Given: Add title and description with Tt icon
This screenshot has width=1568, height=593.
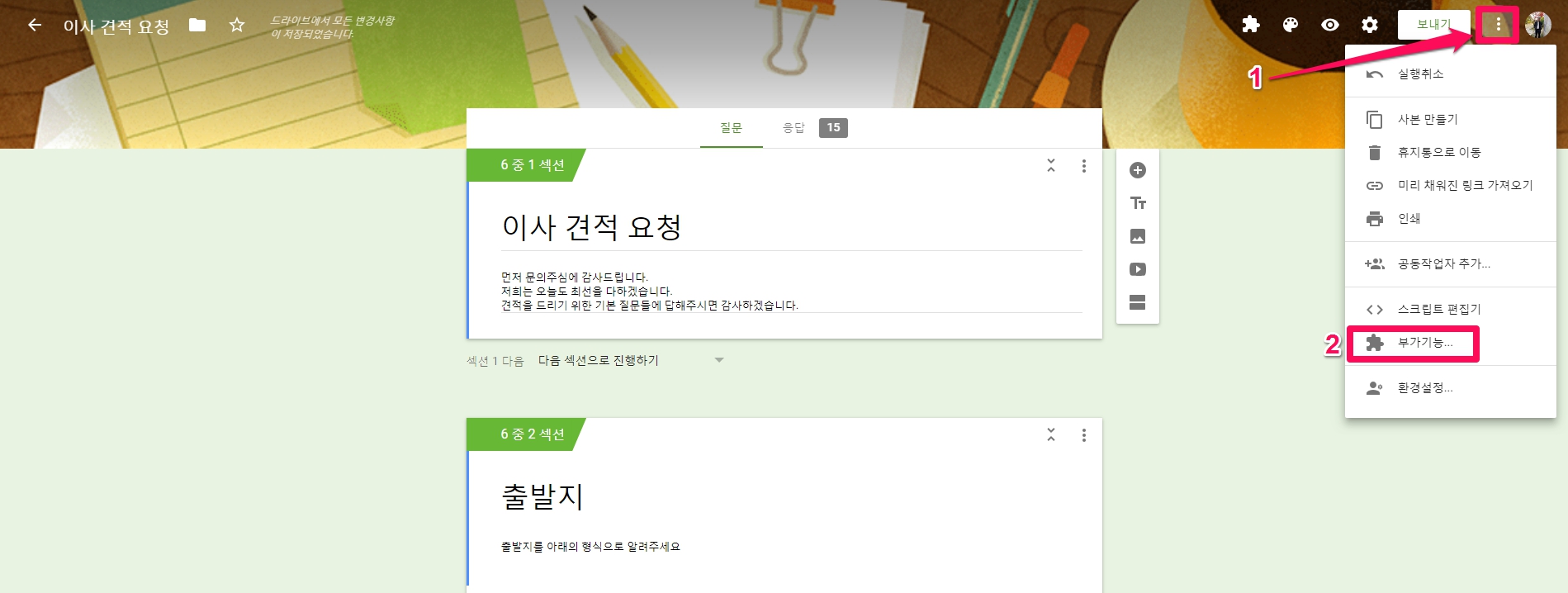Looking at the screenshot, I should tap(1138, 203).
